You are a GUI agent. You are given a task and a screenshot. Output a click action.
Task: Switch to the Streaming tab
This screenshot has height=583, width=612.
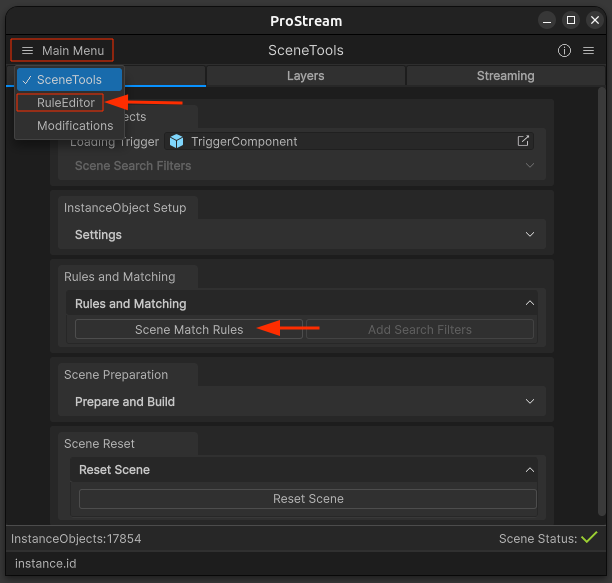point(505,76)
